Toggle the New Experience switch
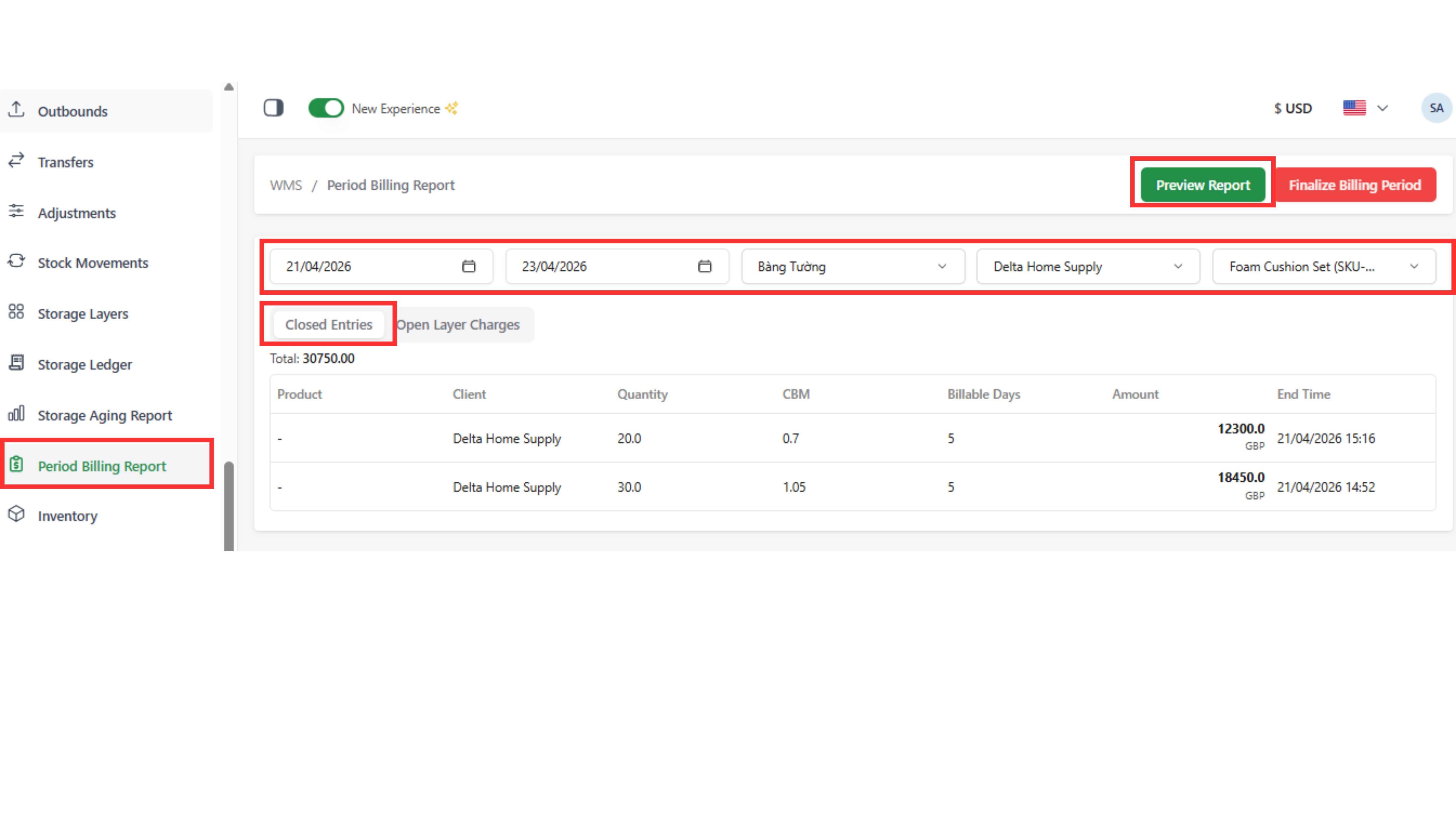This screenshot has width=1456, height=819. [x=325, y=108]
